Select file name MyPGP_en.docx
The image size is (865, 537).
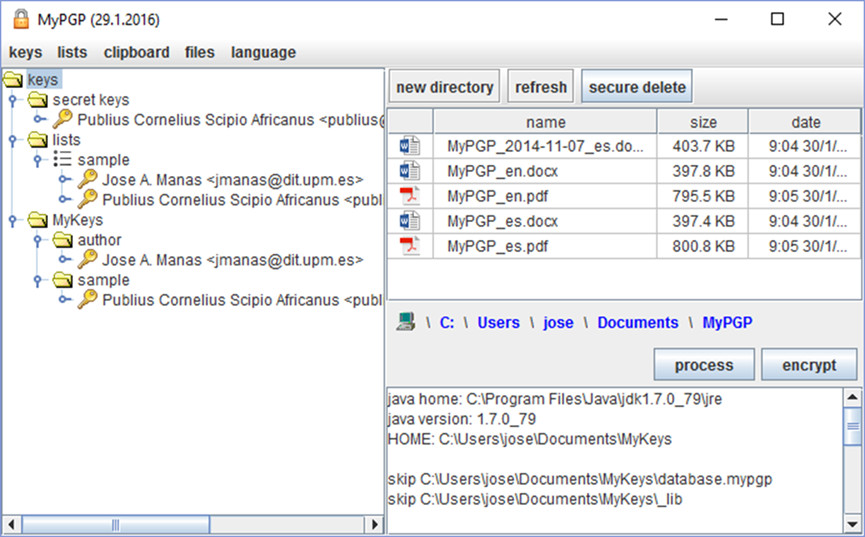(x=503, y=172)
